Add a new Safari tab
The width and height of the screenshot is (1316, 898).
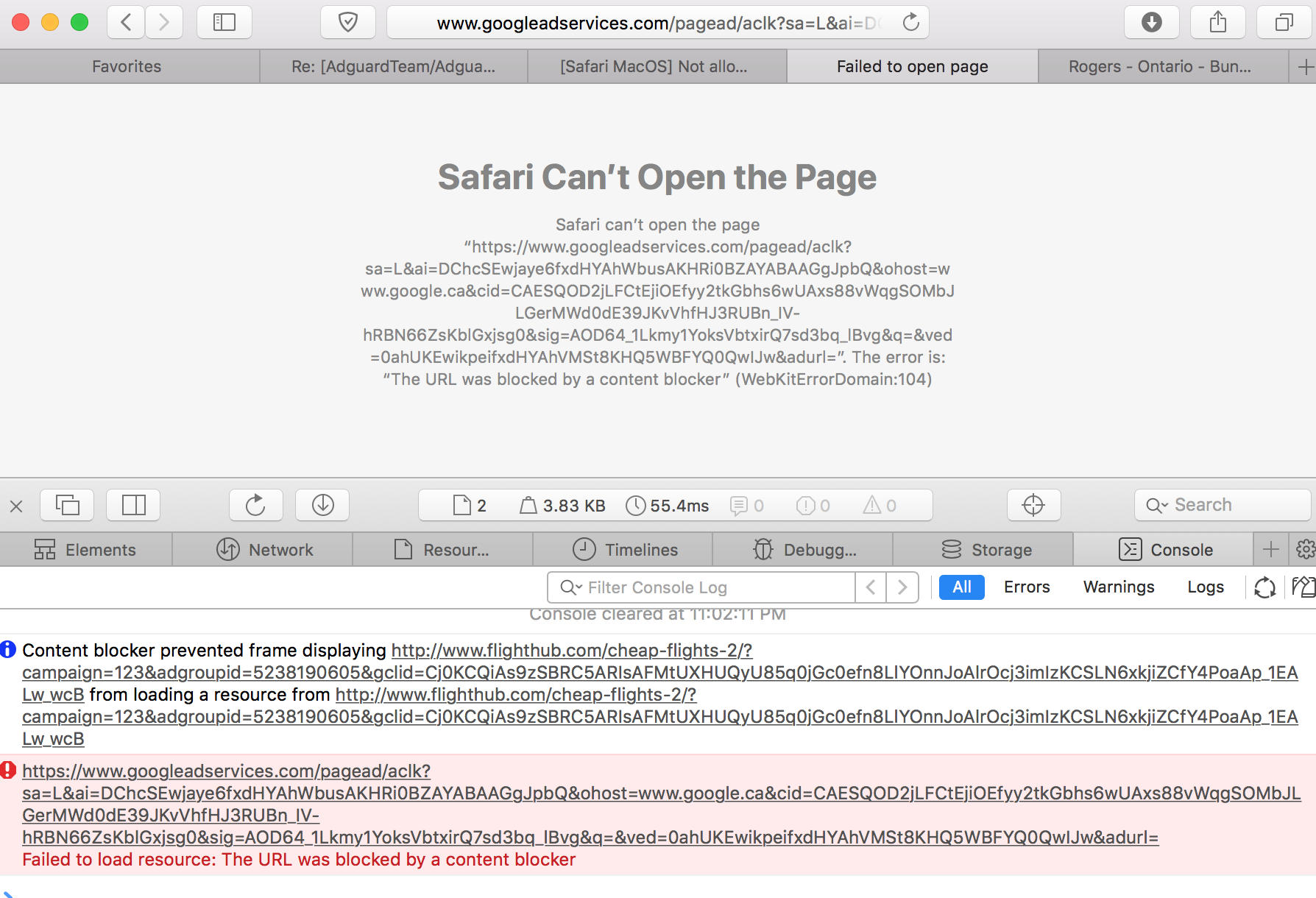coord(1305,67)
